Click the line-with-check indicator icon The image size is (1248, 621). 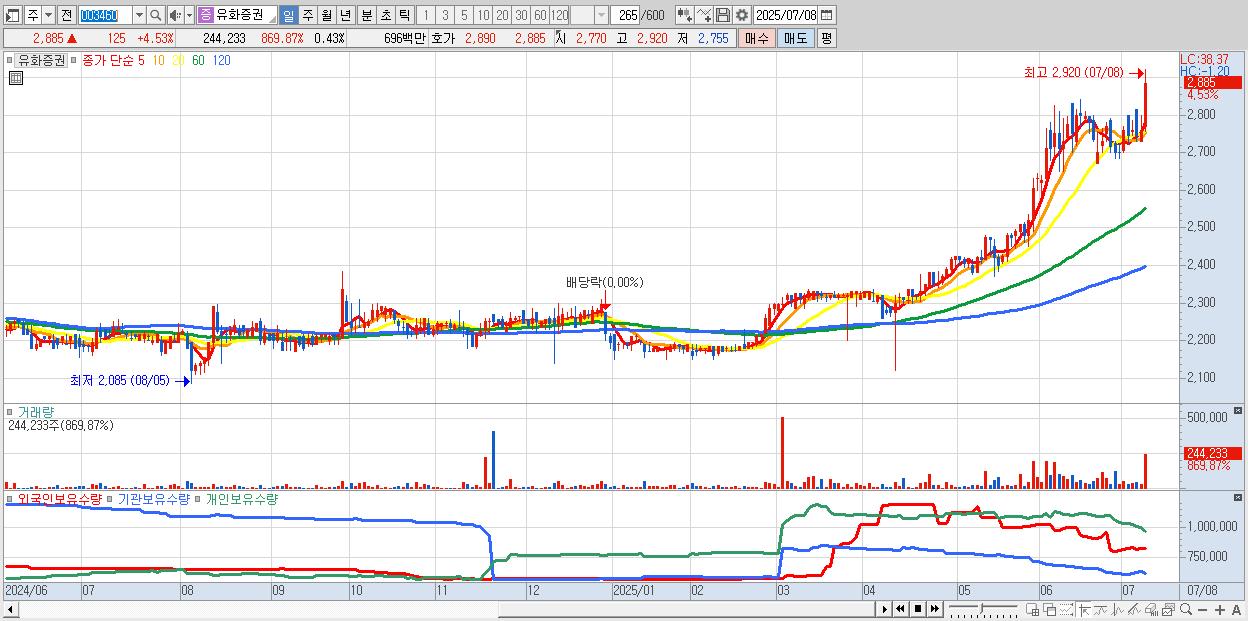click(704, 15)
